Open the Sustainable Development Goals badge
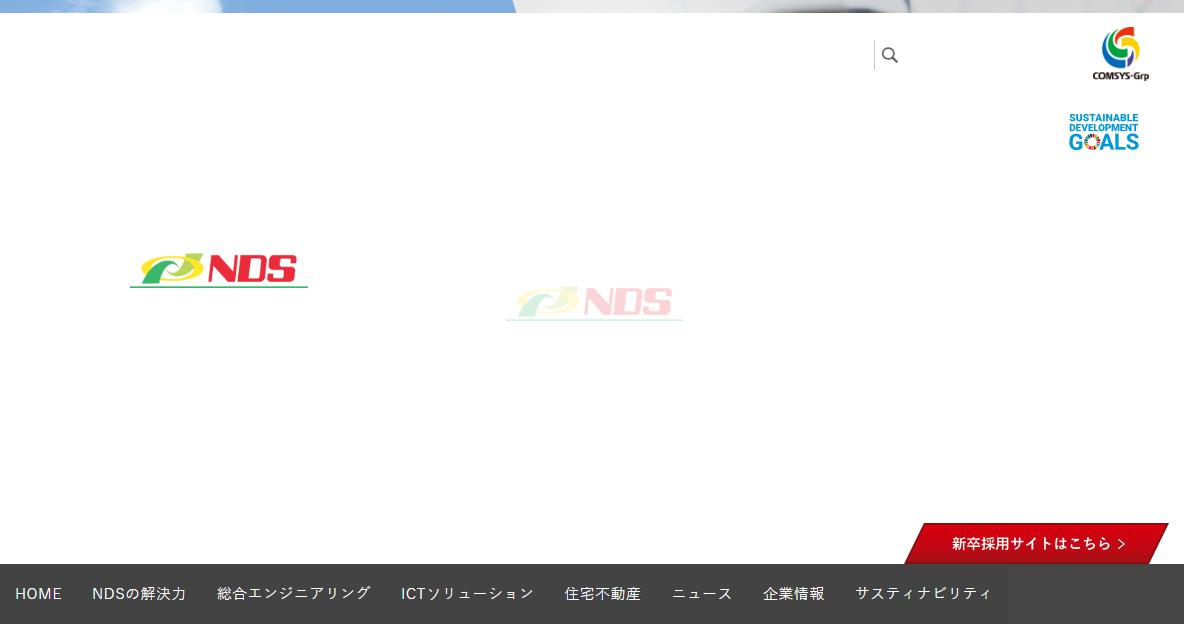Viewport: 1184px width, 624px height. click(1104, 132)
